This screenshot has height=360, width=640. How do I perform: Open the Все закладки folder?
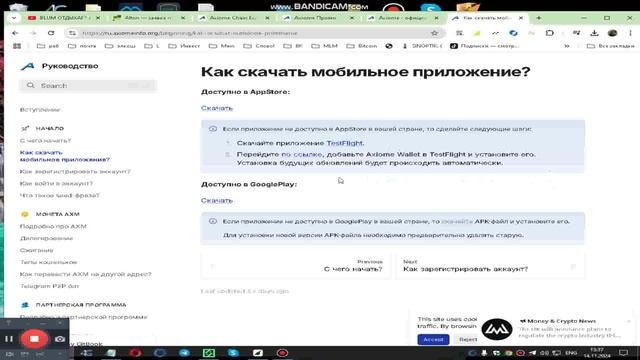click(x=611, y=46)
